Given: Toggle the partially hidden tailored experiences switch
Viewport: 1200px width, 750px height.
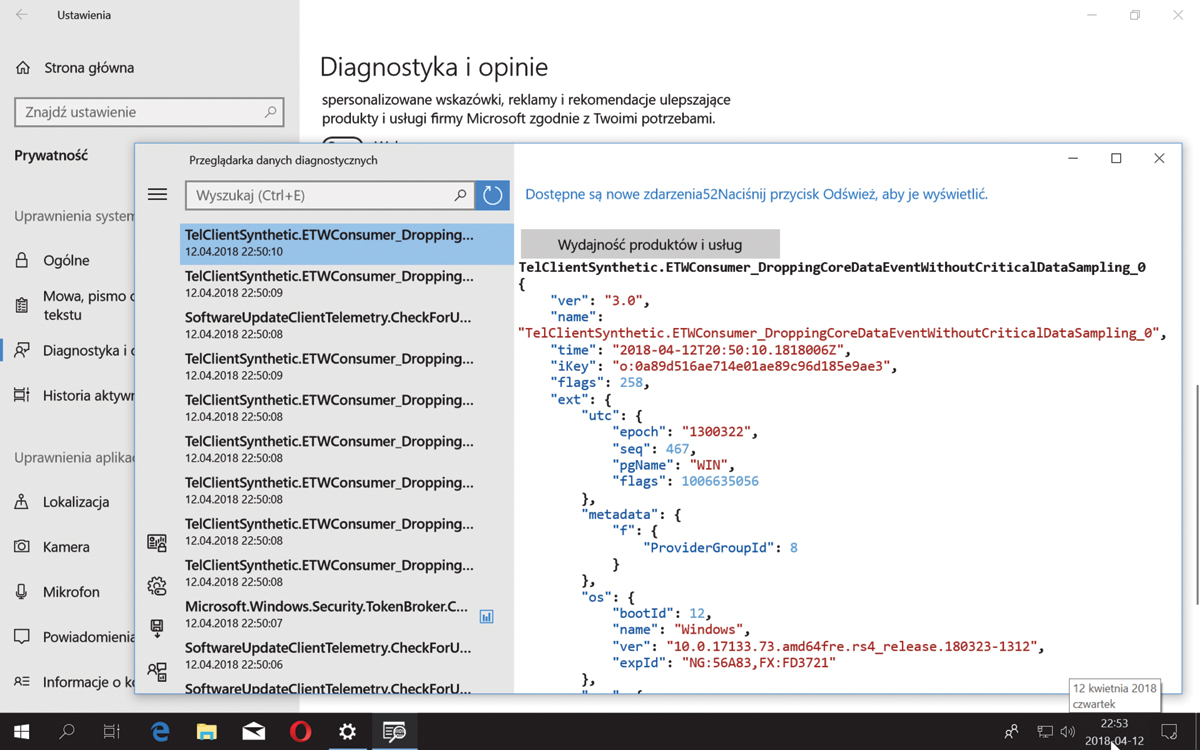Looking at the screenshot, I should point(342,141).
